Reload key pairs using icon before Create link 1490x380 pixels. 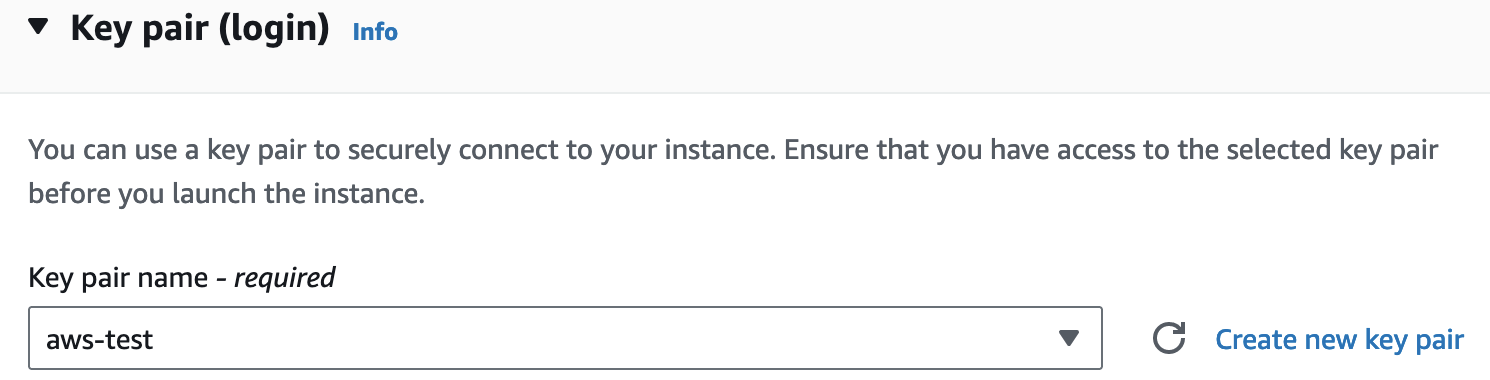[1168, 339]
